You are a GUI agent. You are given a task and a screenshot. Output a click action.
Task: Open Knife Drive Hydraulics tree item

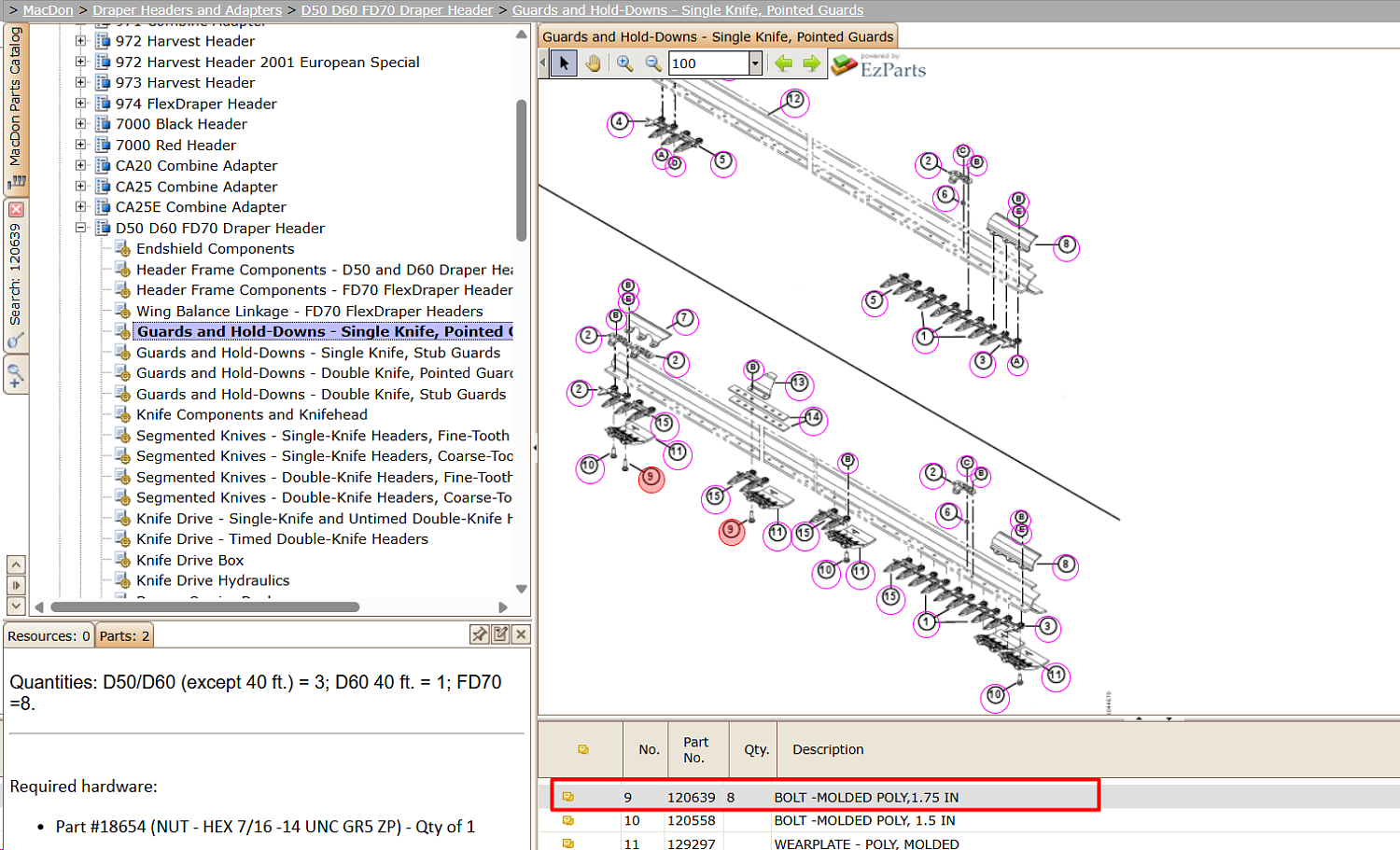pyautogui.click(x=213, y=580)
